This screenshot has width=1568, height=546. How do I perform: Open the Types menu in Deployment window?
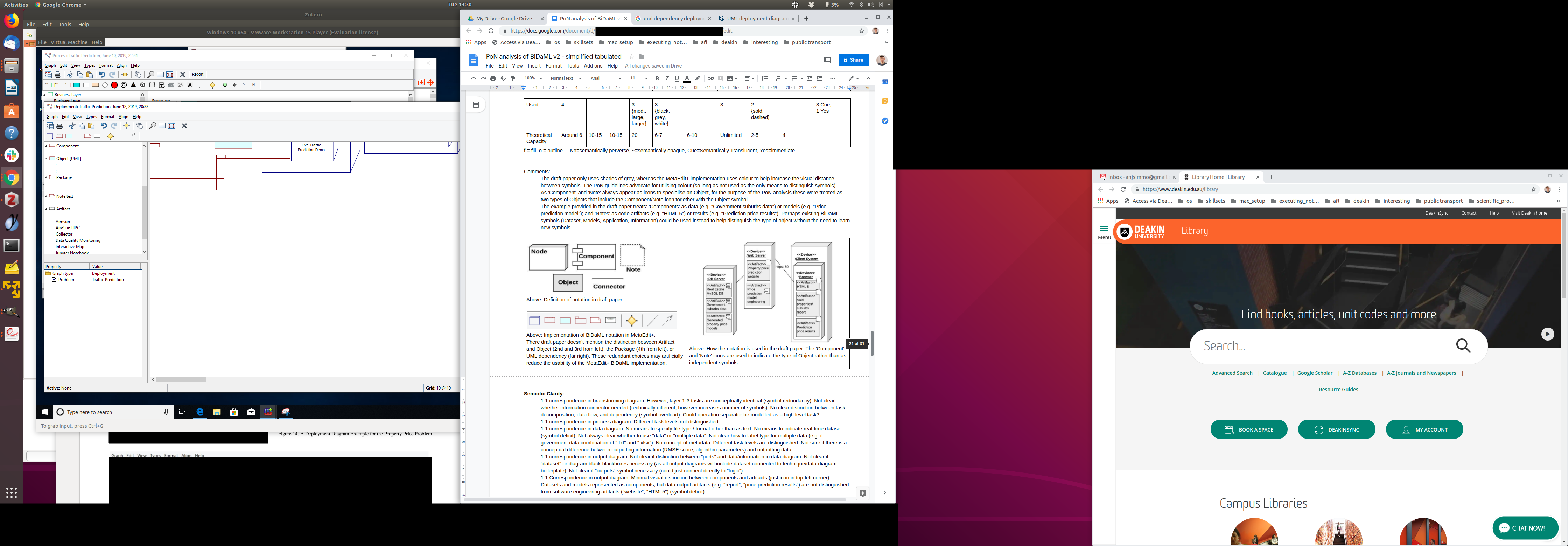[91, 116]
